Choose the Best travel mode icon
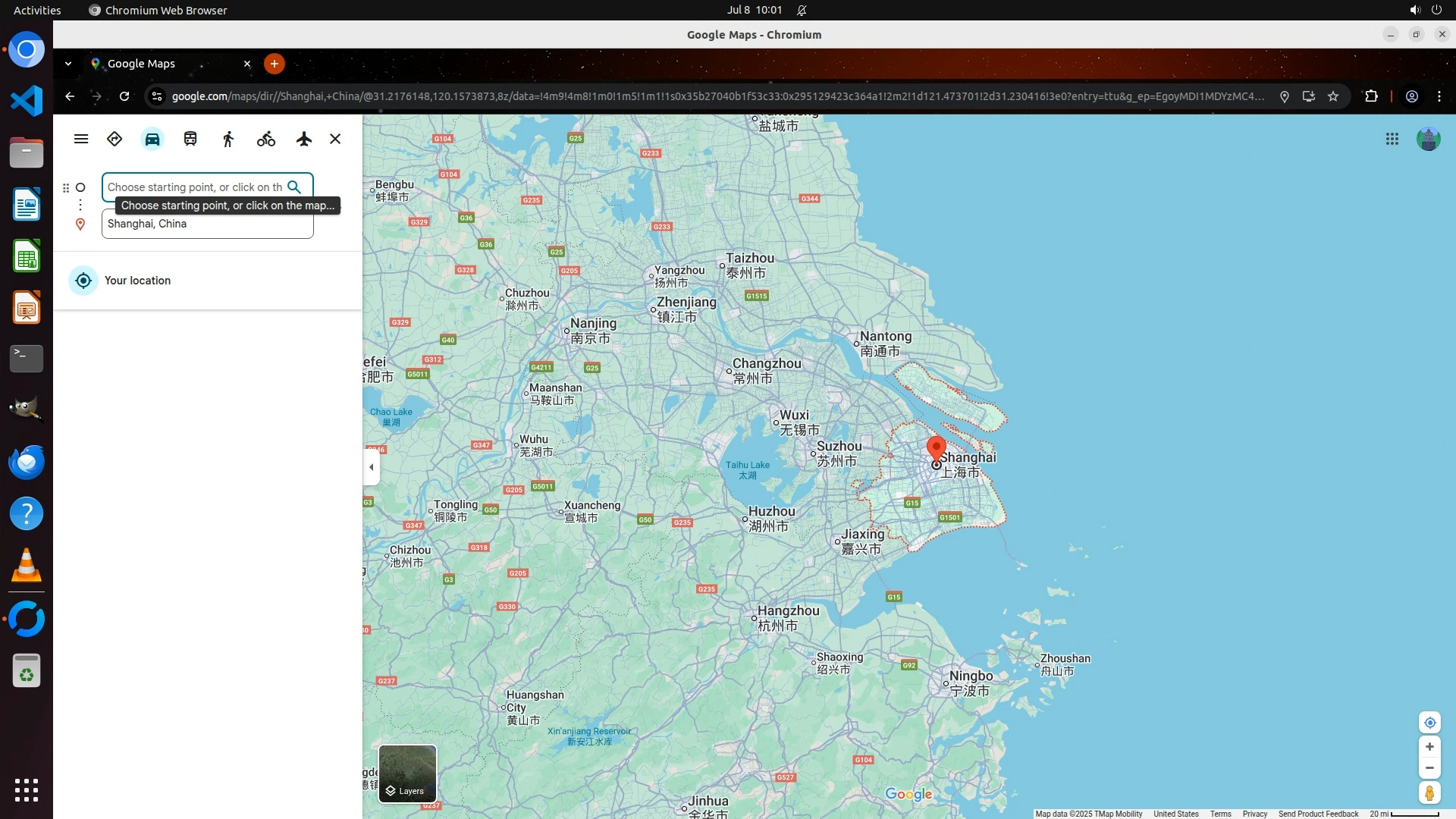 click(x=115, y=140)
